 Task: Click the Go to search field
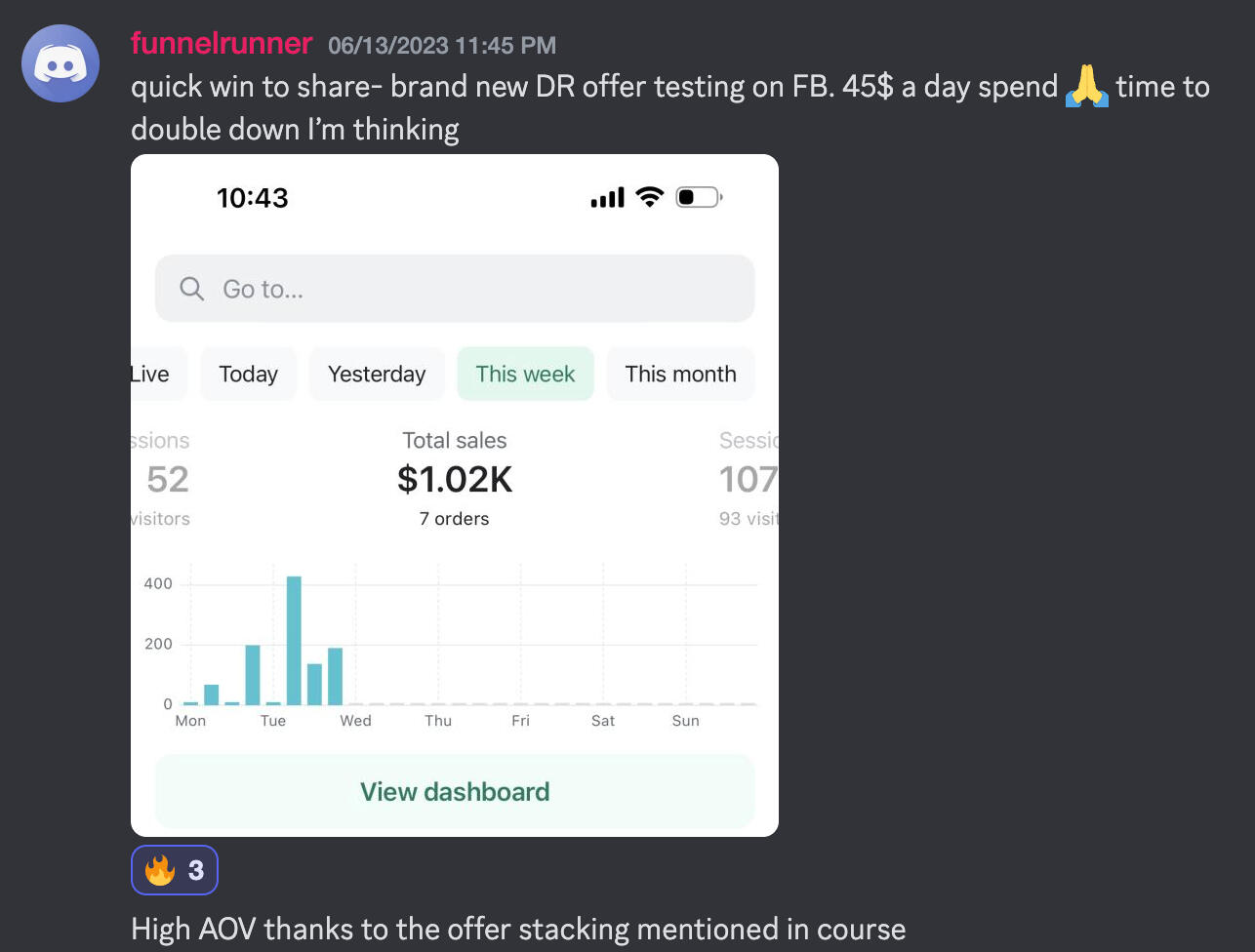point(455,289)
